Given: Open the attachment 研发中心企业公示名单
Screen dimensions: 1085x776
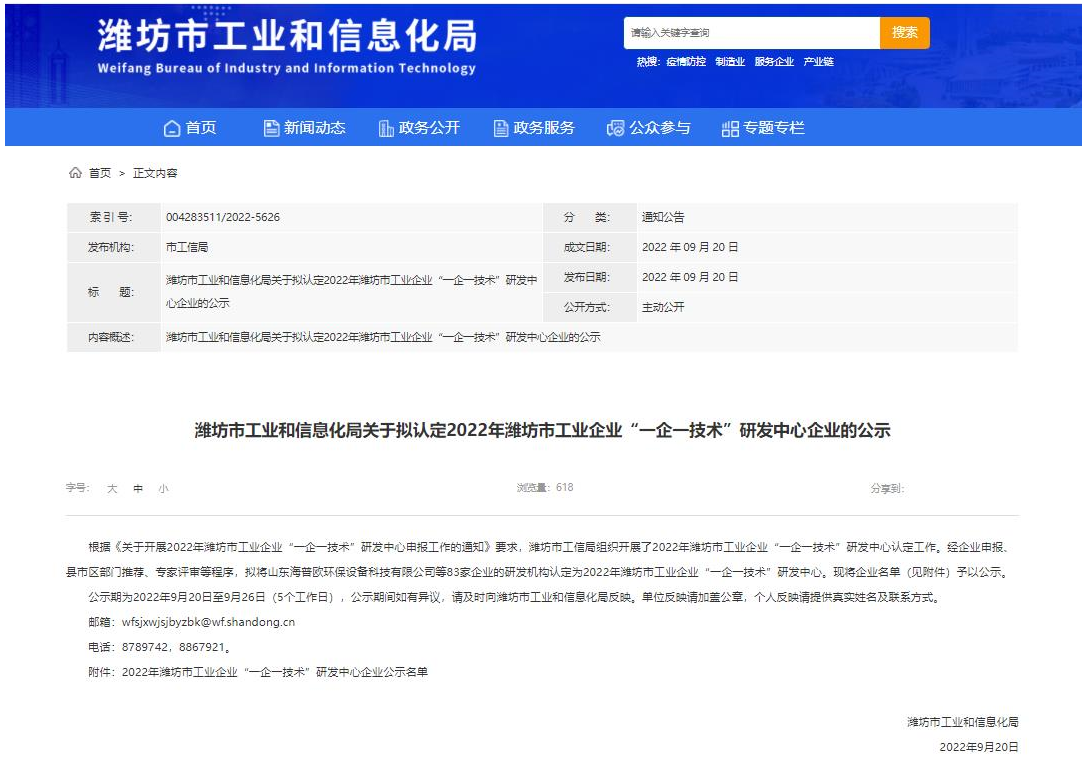Looking at the screenshot, I should [275, 672].
